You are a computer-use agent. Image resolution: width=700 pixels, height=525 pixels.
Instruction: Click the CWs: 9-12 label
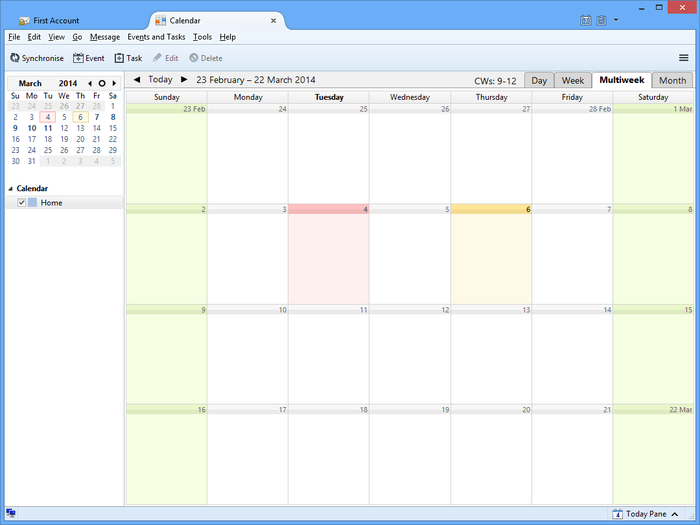tap(495, 81)
